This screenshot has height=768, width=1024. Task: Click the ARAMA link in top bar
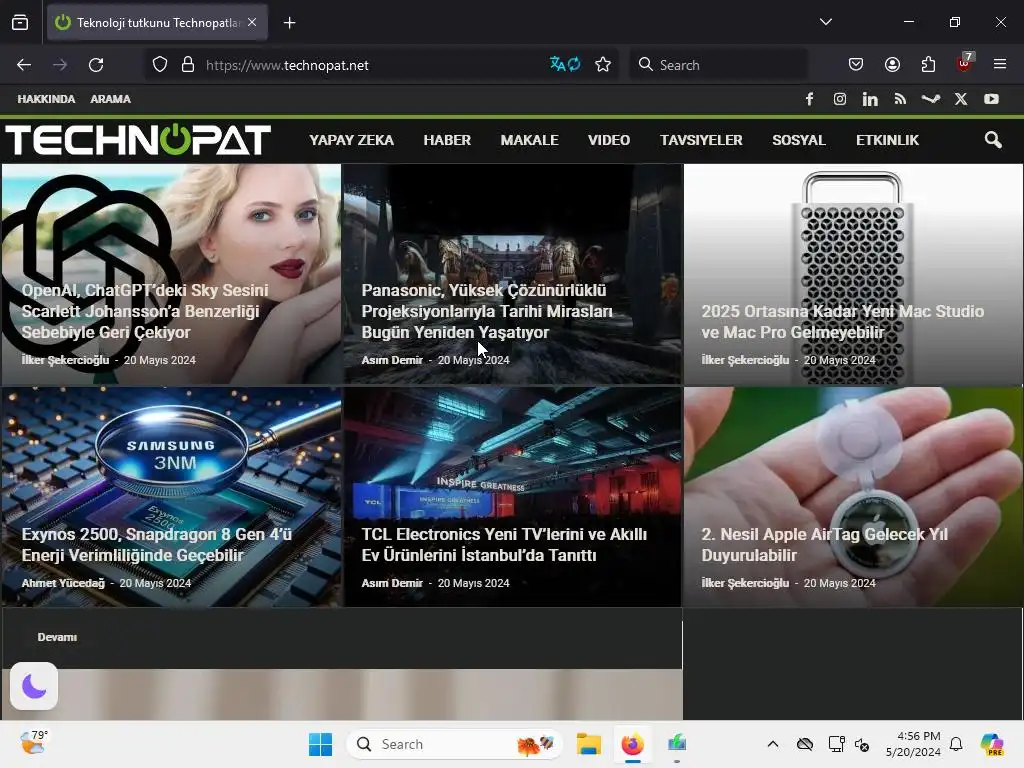point(110,99)
